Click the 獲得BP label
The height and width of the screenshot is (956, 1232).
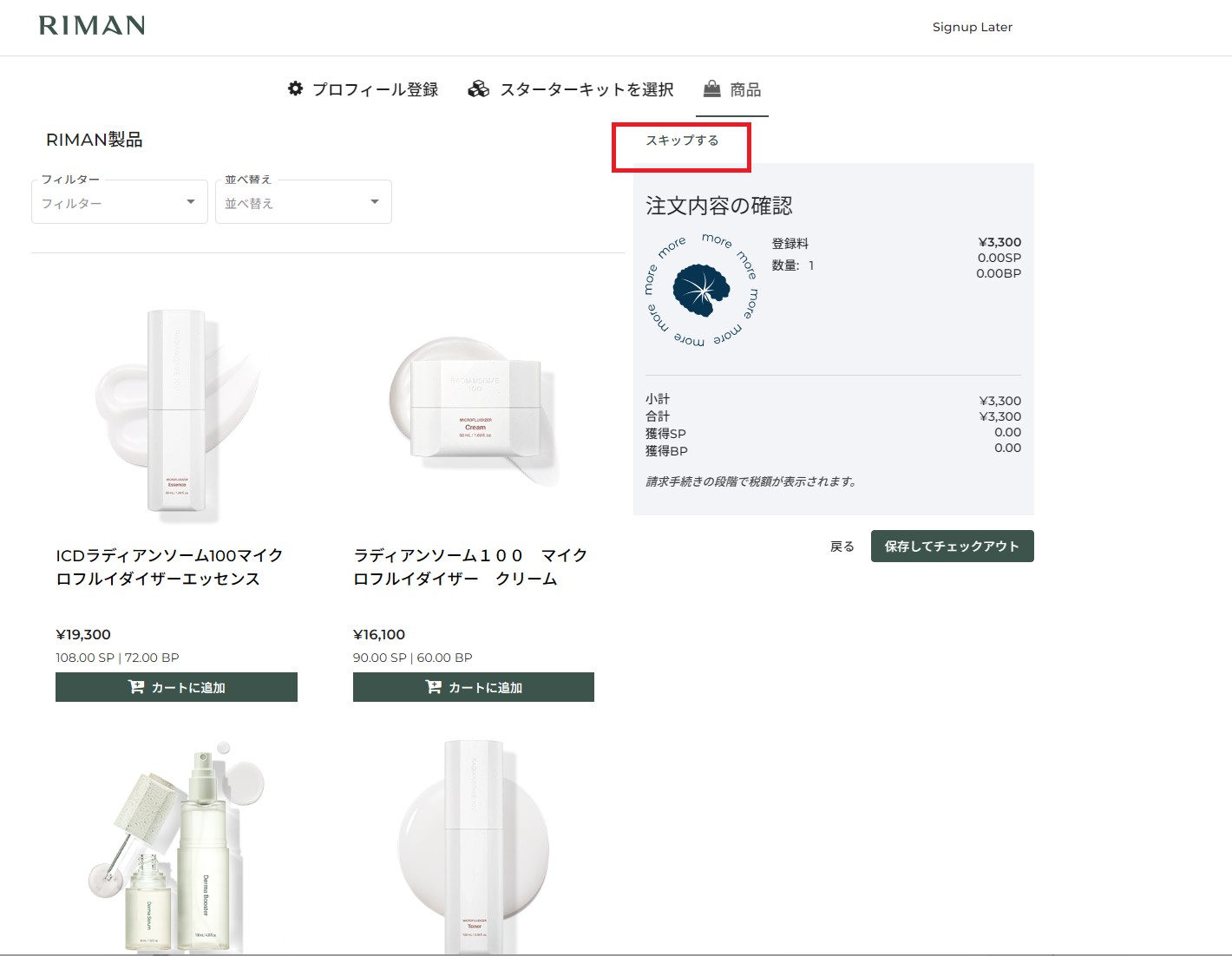click(666, 450)
